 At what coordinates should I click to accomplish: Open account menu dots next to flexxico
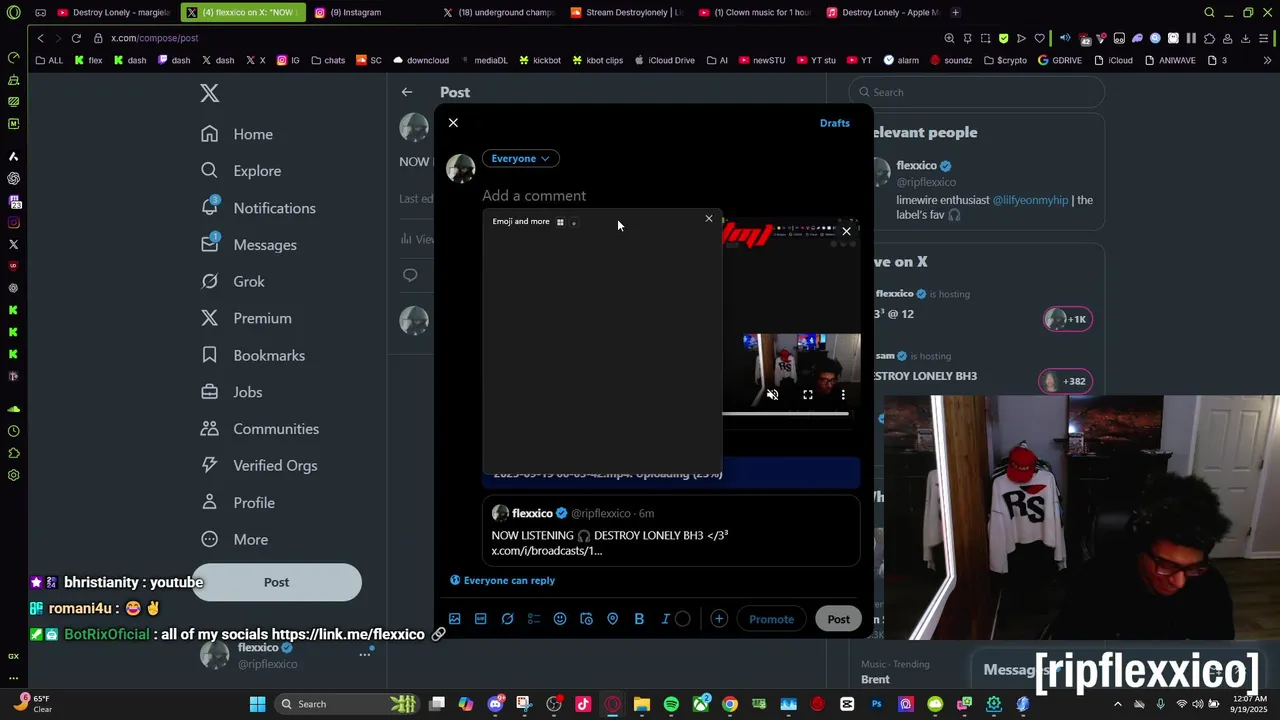pyautogui.click(x=365, y=654)
